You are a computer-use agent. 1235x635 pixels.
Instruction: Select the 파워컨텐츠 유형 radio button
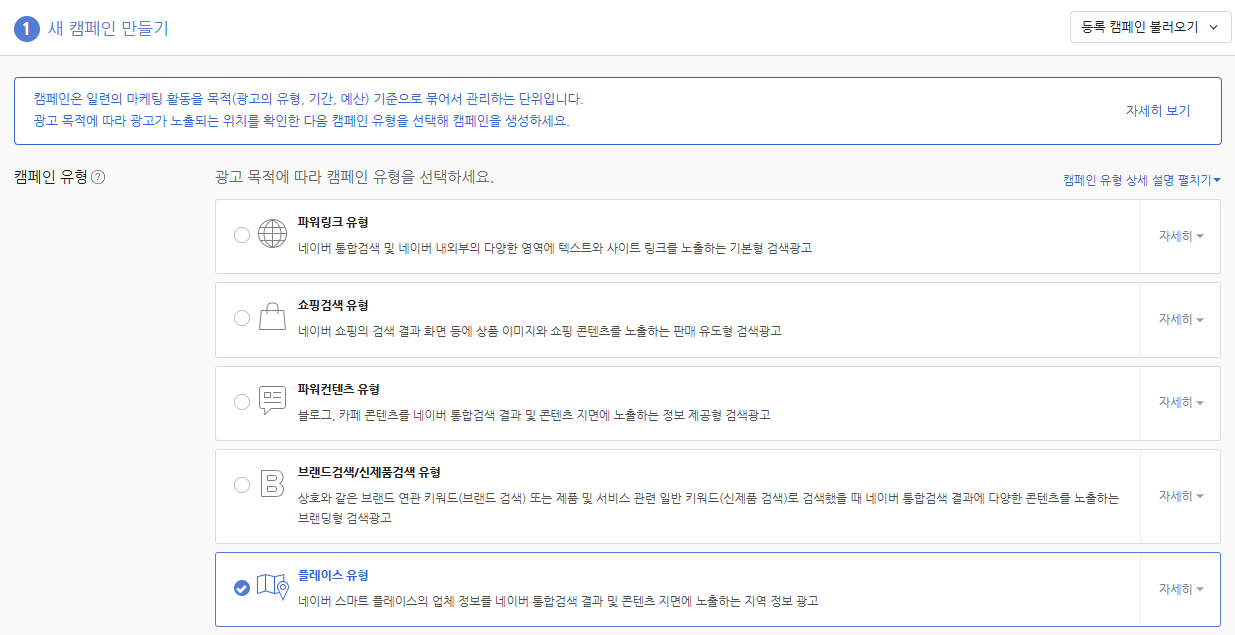(x=242, y=402)
